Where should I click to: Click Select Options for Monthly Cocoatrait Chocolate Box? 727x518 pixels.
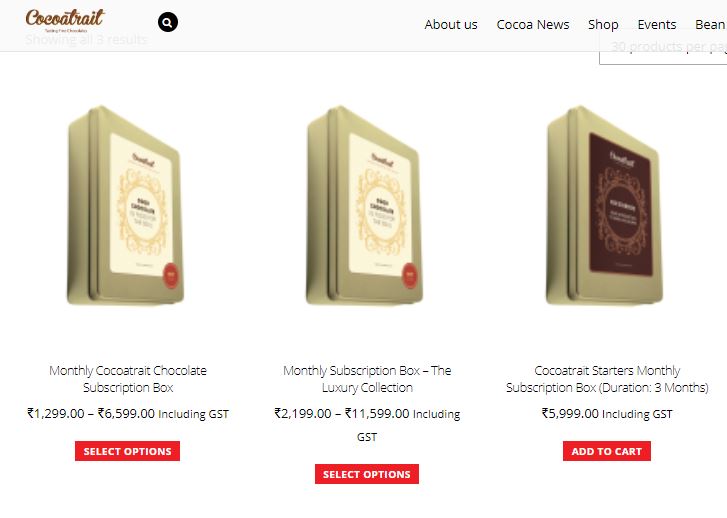click(x=128, y=451)
